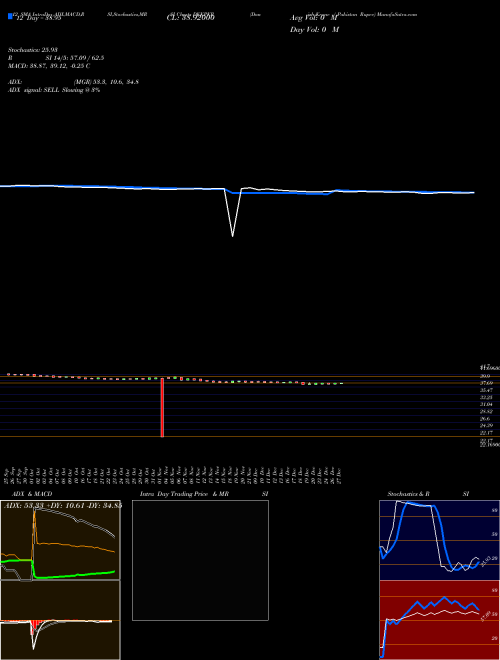This screenshot has width=500, height=660.
Task: Select the 'Stochastics: 23.93' reading
Action: click(32, 50)
